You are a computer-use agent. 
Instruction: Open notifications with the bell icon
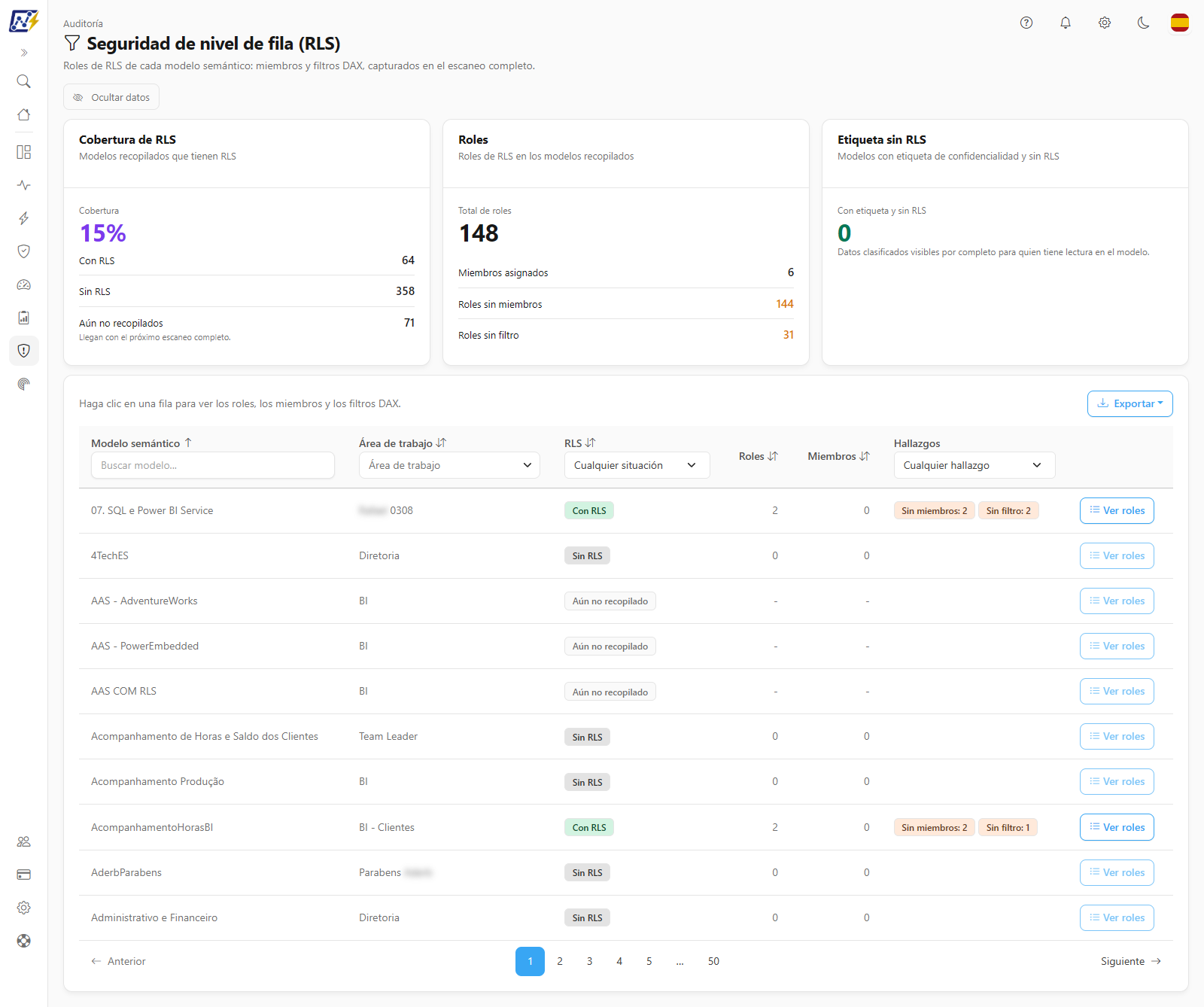1066,23
